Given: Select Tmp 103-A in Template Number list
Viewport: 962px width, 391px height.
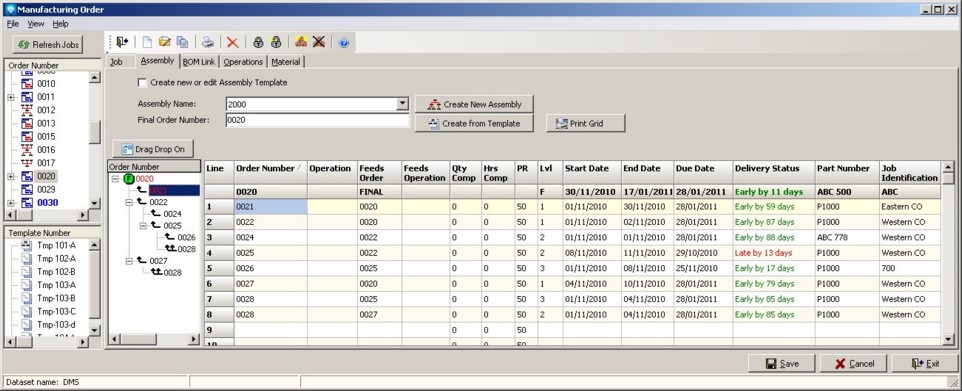Looking at the screenshot, I should pos(56,285).
